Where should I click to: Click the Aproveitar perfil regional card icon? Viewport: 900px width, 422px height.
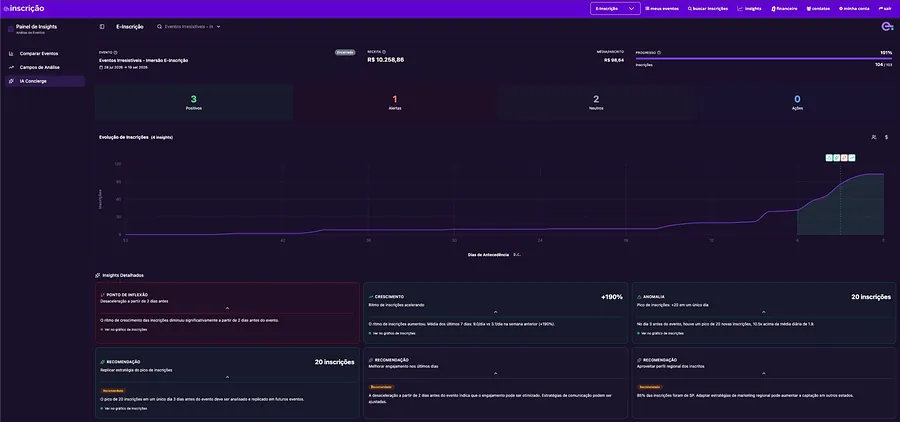point(639,359)
